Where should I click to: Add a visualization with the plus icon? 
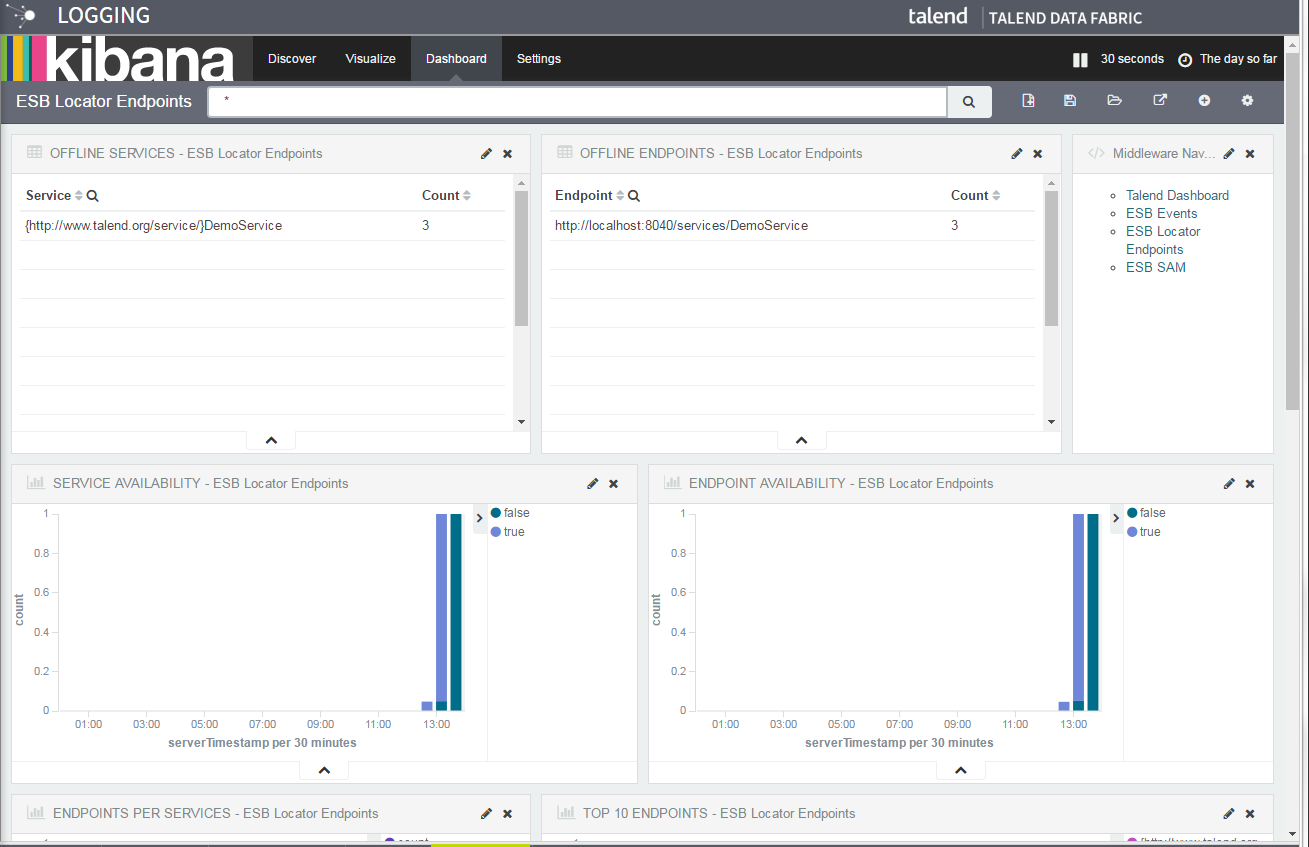1204,101
